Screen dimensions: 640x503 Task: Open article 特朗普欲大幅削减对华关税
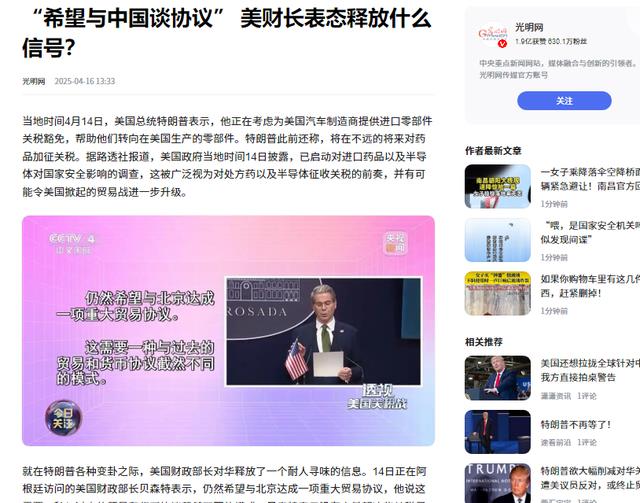590,478
